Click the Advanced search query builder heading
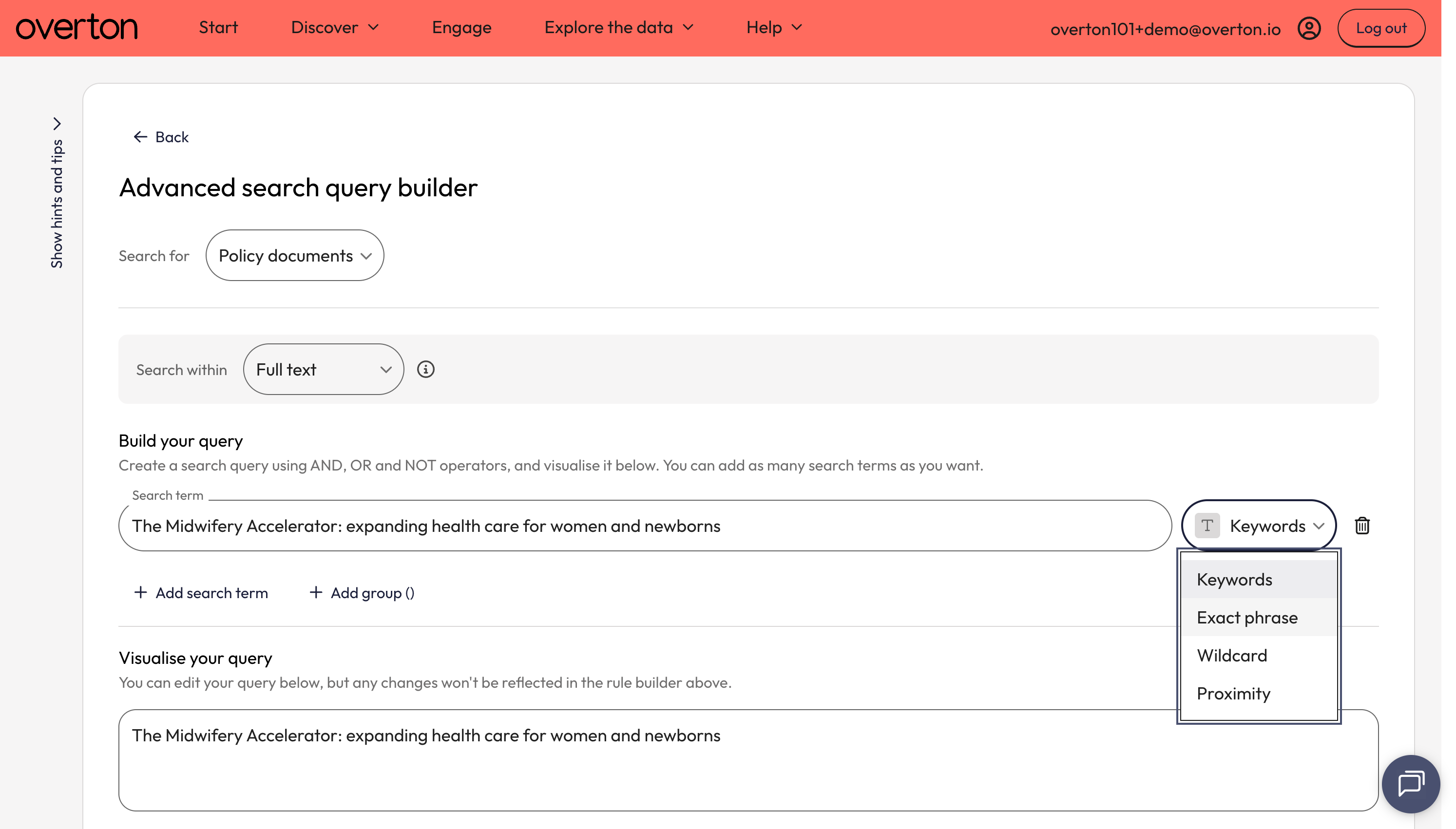Viewport: 1456px width, 829px height. pyautogui.click(x=298, y=188)
